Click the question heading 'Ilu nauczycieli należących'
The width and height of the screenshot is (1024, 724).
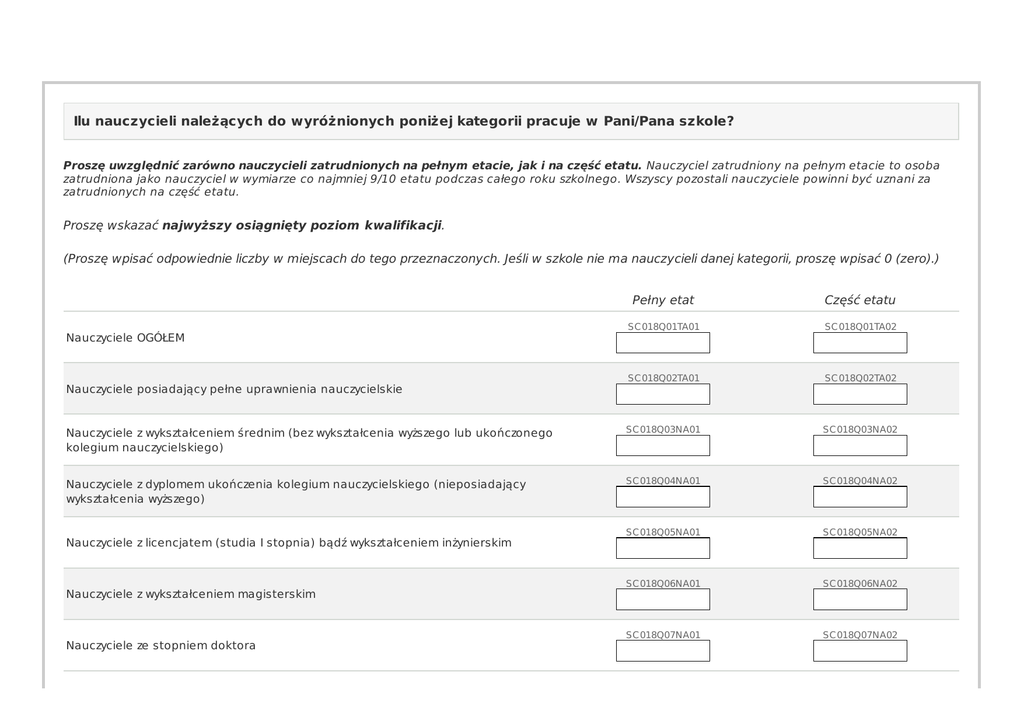[x=403, y=121]
